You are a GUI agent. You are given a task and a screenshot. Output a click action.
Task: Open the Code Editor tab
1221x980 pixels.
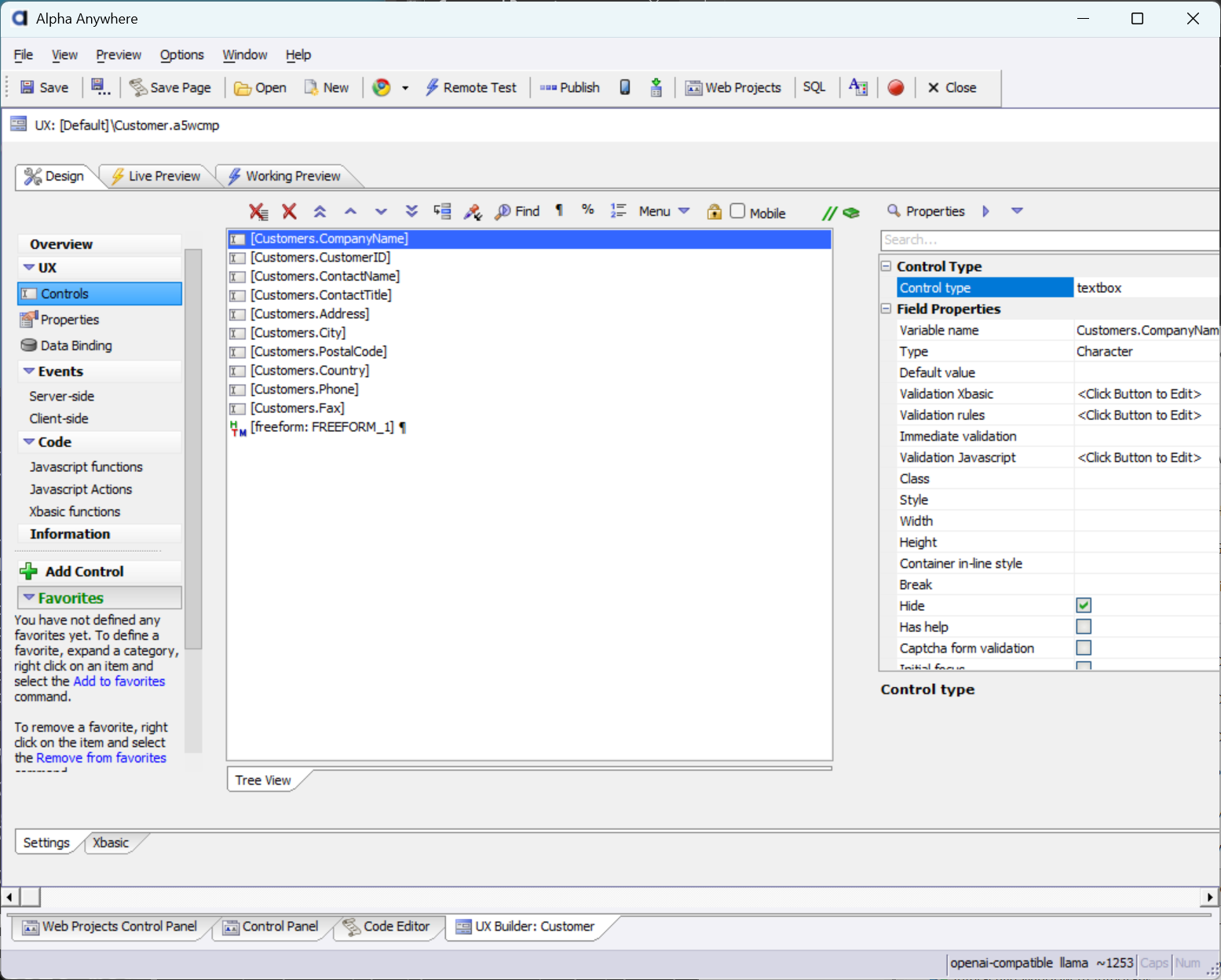click(x=386, y=927)
